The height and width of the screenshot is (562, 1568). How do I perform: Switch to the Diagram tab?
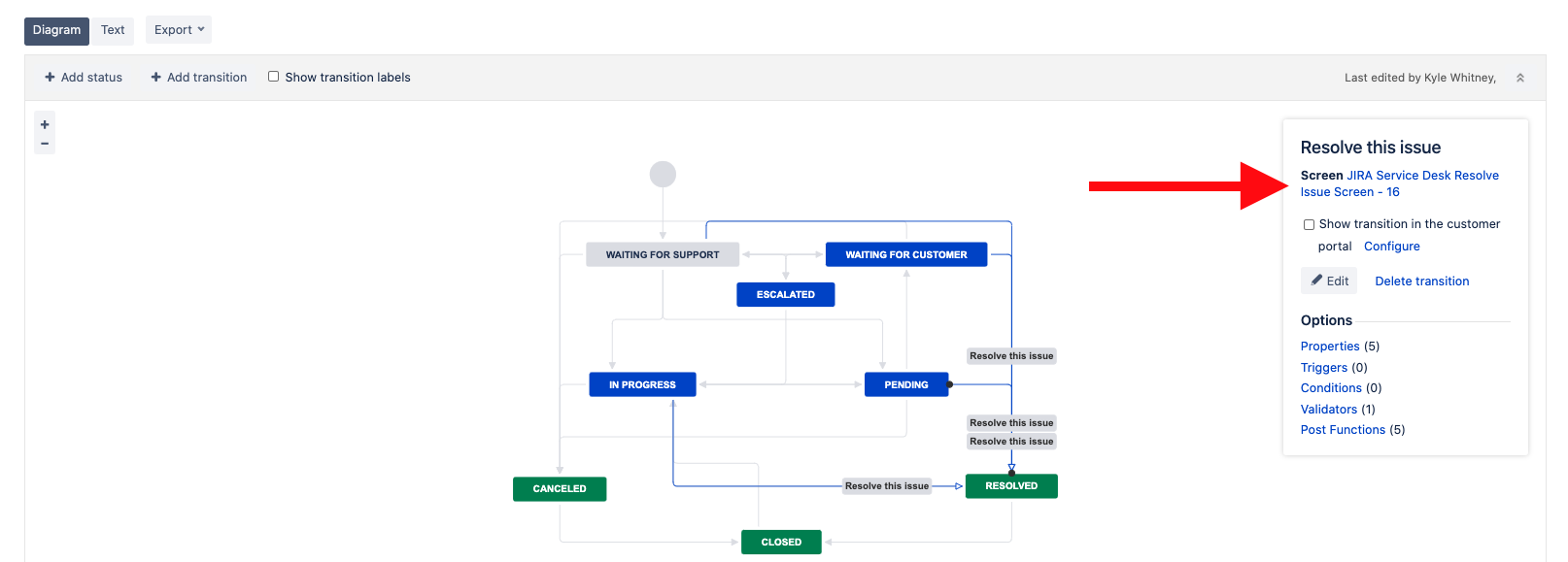click(x=55, y=30)
